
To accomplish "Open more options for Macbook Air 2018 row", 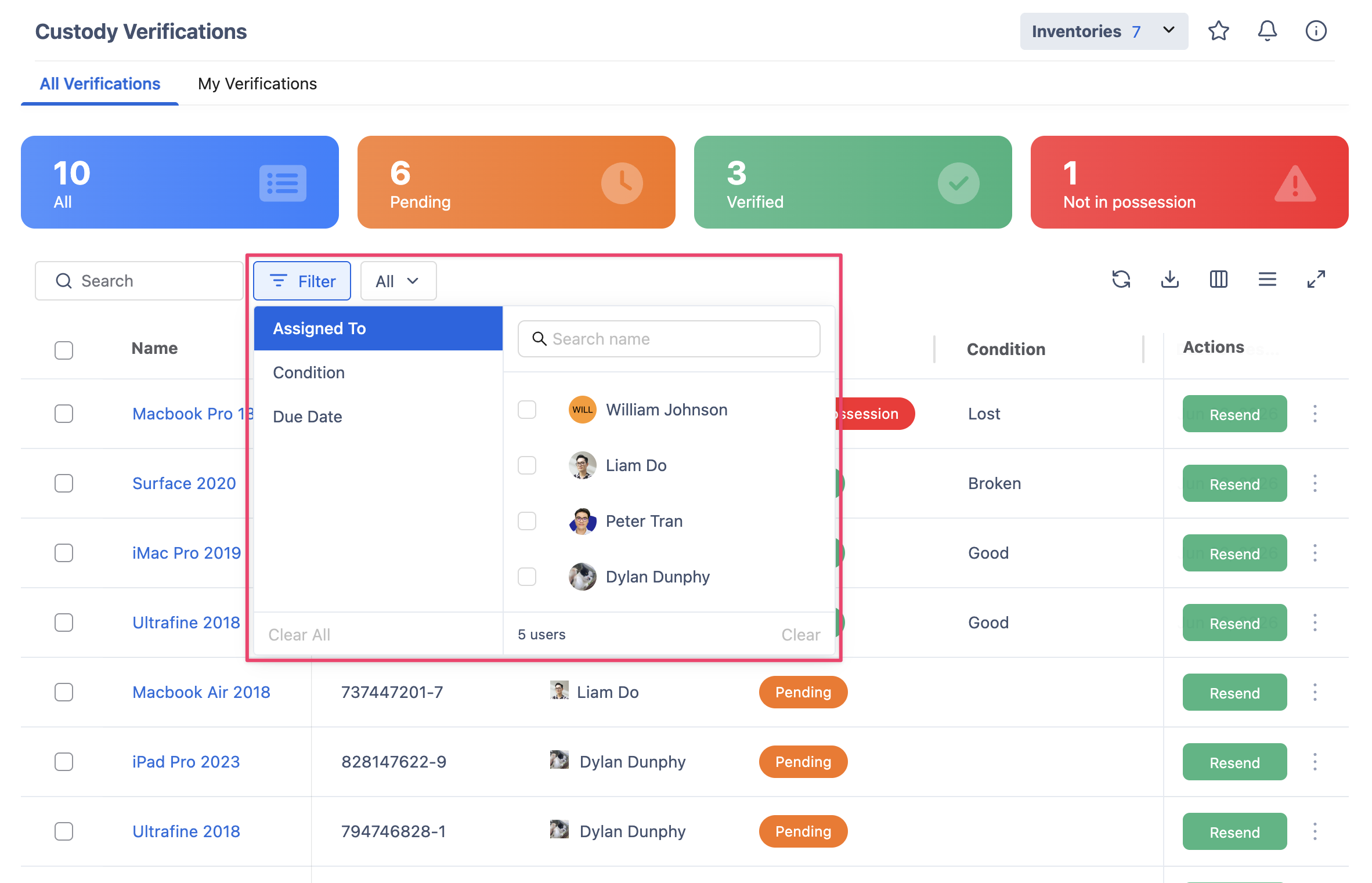I will (1315, 692).
